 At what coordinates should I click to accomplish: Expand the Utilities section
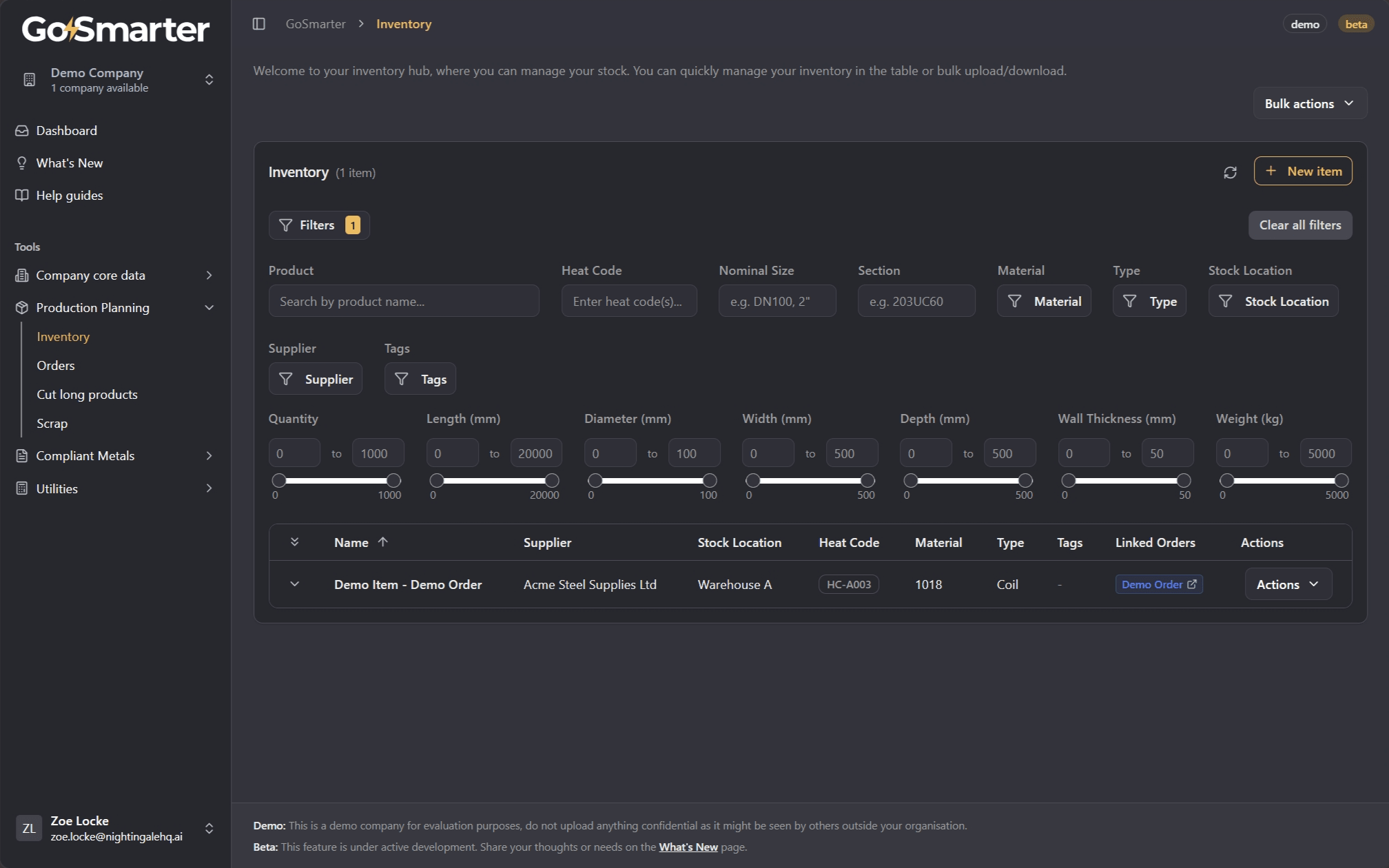pos(209,488)
